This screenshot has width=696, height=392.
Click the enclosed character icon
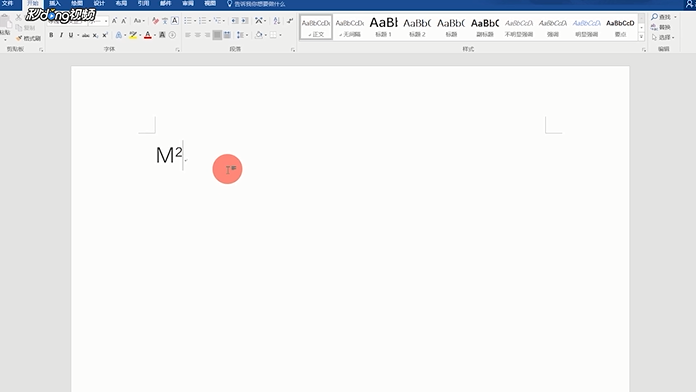click(x=172, y=35)
